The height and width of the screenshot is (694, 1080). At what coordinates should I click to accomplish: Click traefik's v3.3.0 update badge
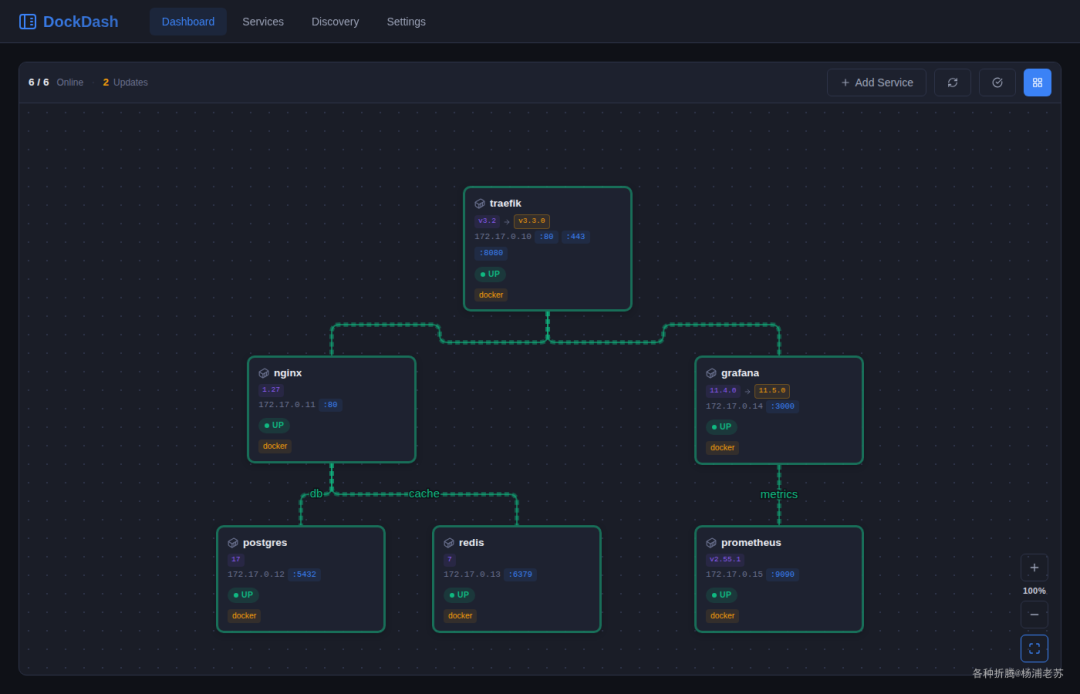(x=532, y=221)
